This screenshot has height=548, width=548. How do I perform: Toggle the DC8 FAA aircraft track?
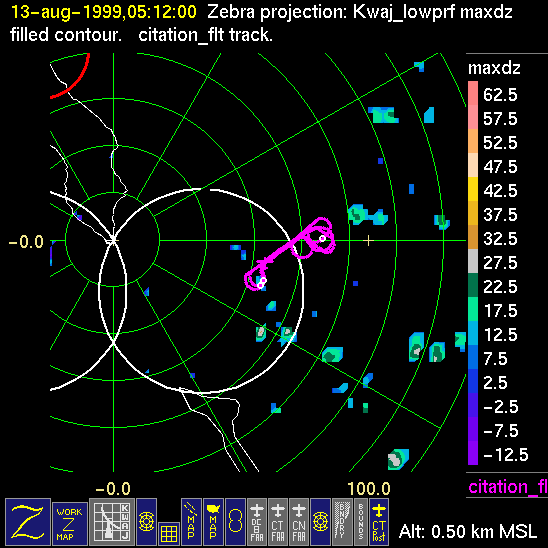coord(257,522)
